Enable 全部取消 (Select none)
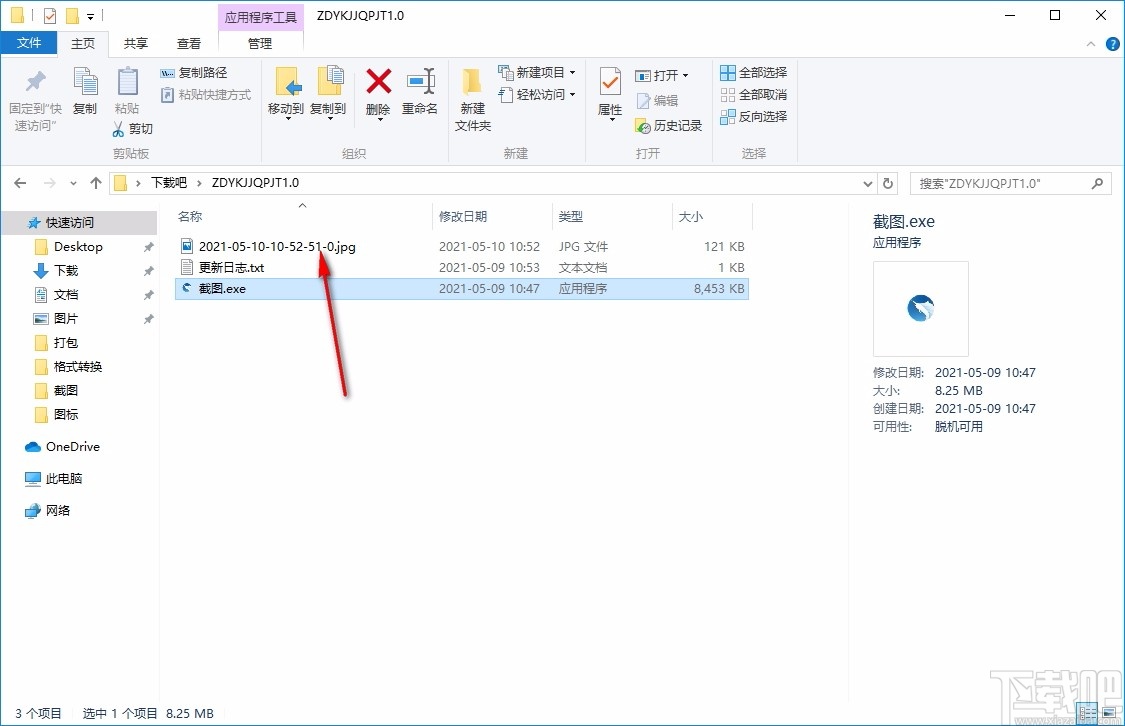Image resolution: width=1125 pixels, height=726 pixels. (x=751, y=93)
